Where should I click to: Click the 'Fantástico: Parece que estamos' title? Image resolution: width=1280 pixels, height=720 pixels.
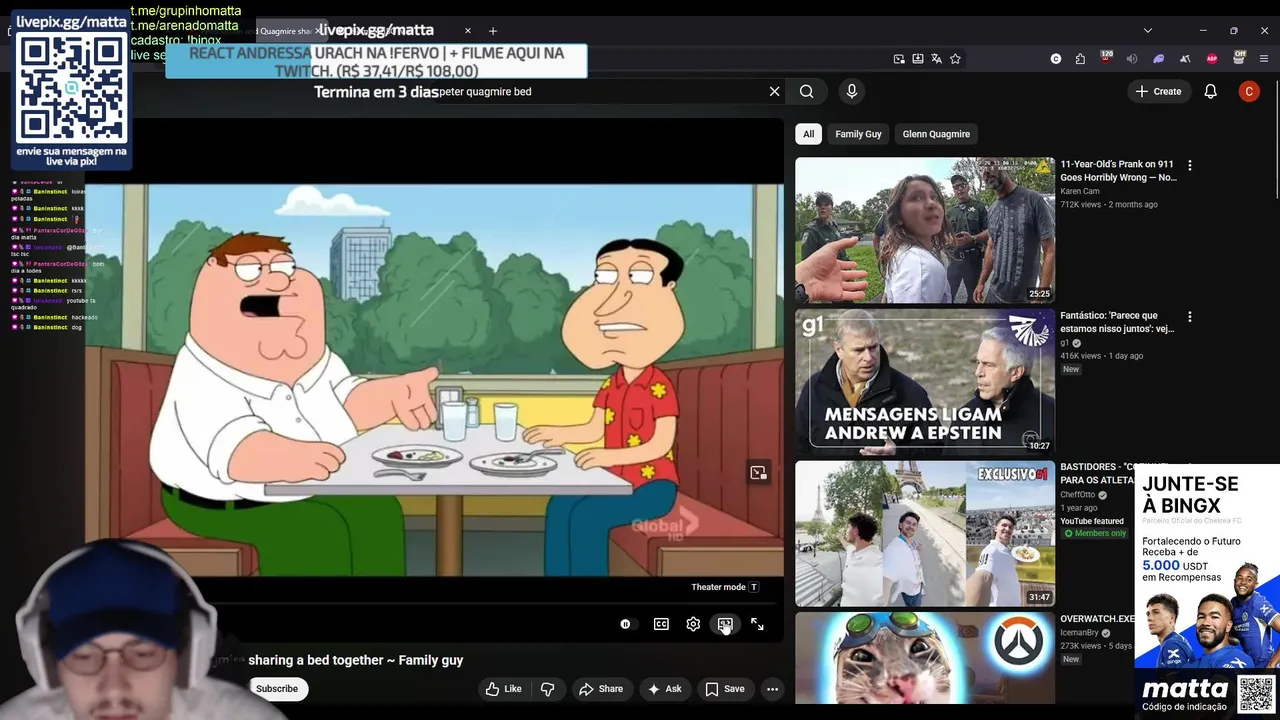pos(1117,322)
